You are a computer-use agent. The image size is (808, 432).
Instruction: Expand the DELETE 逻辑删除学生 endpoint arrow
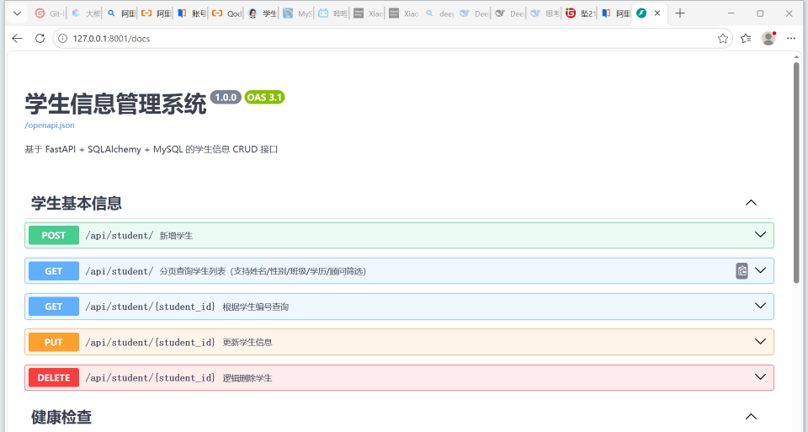click(760, 377)
